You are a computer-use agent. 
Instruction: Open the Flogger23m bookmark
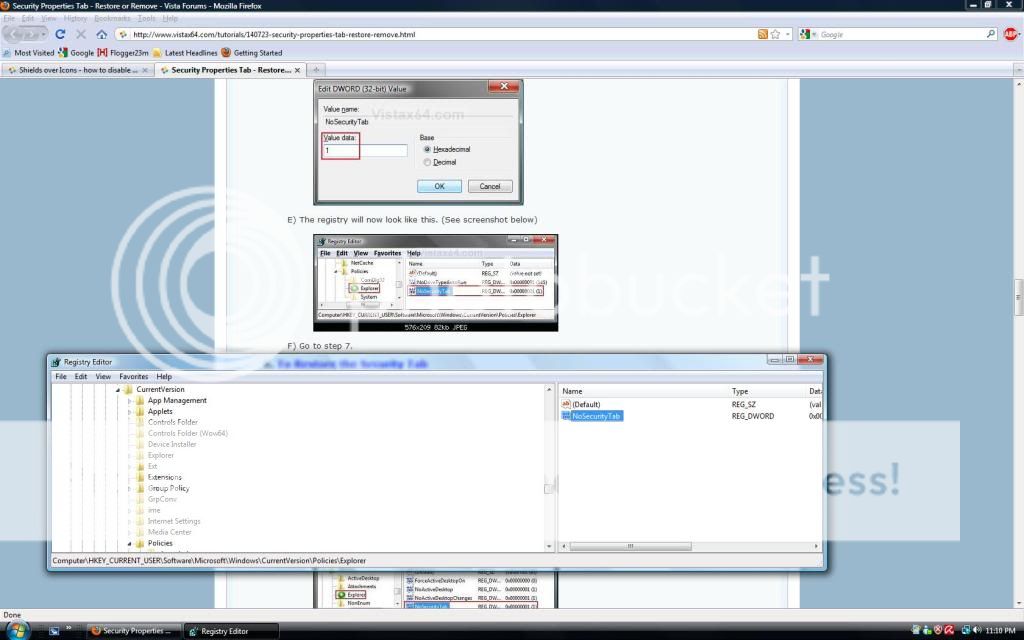(123, 53)
